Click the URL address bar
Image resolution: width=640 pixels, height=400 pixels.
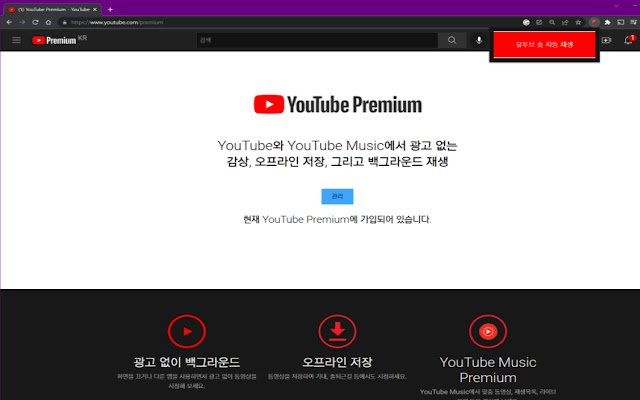pos(288,22)
